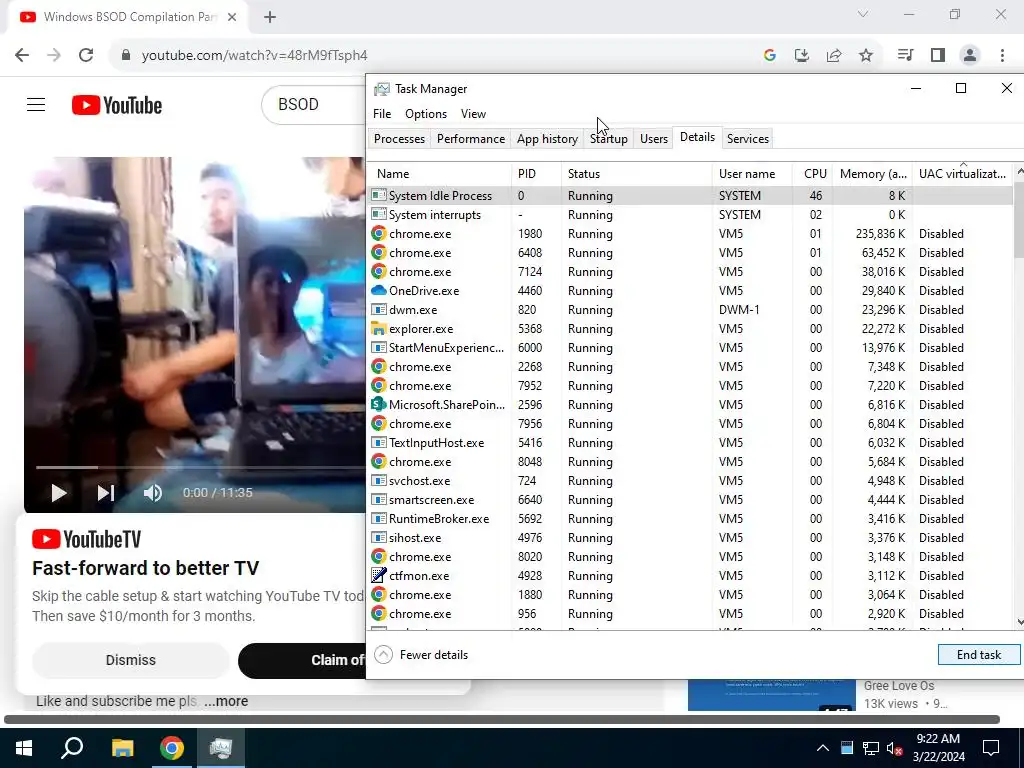Sort by Memory column header
This screenshot has width=1024, height=768.
pyautogui.click(x=872, y=174)
